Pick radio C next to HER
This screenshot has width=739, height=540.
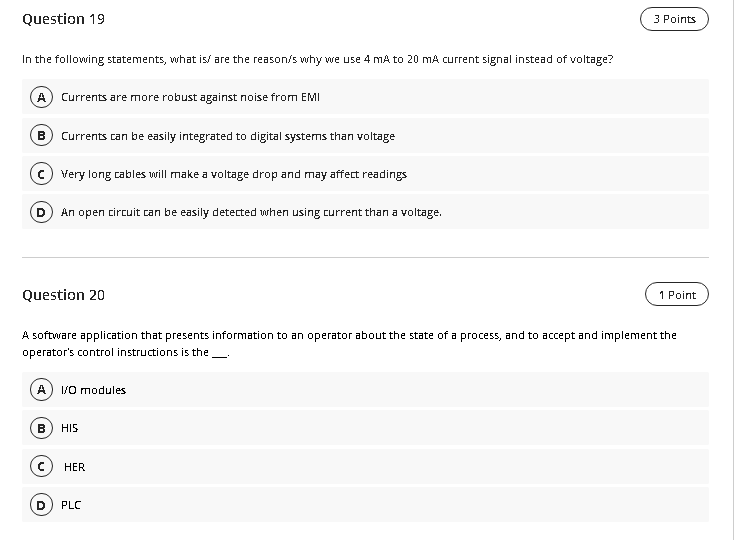coord(41,466)
